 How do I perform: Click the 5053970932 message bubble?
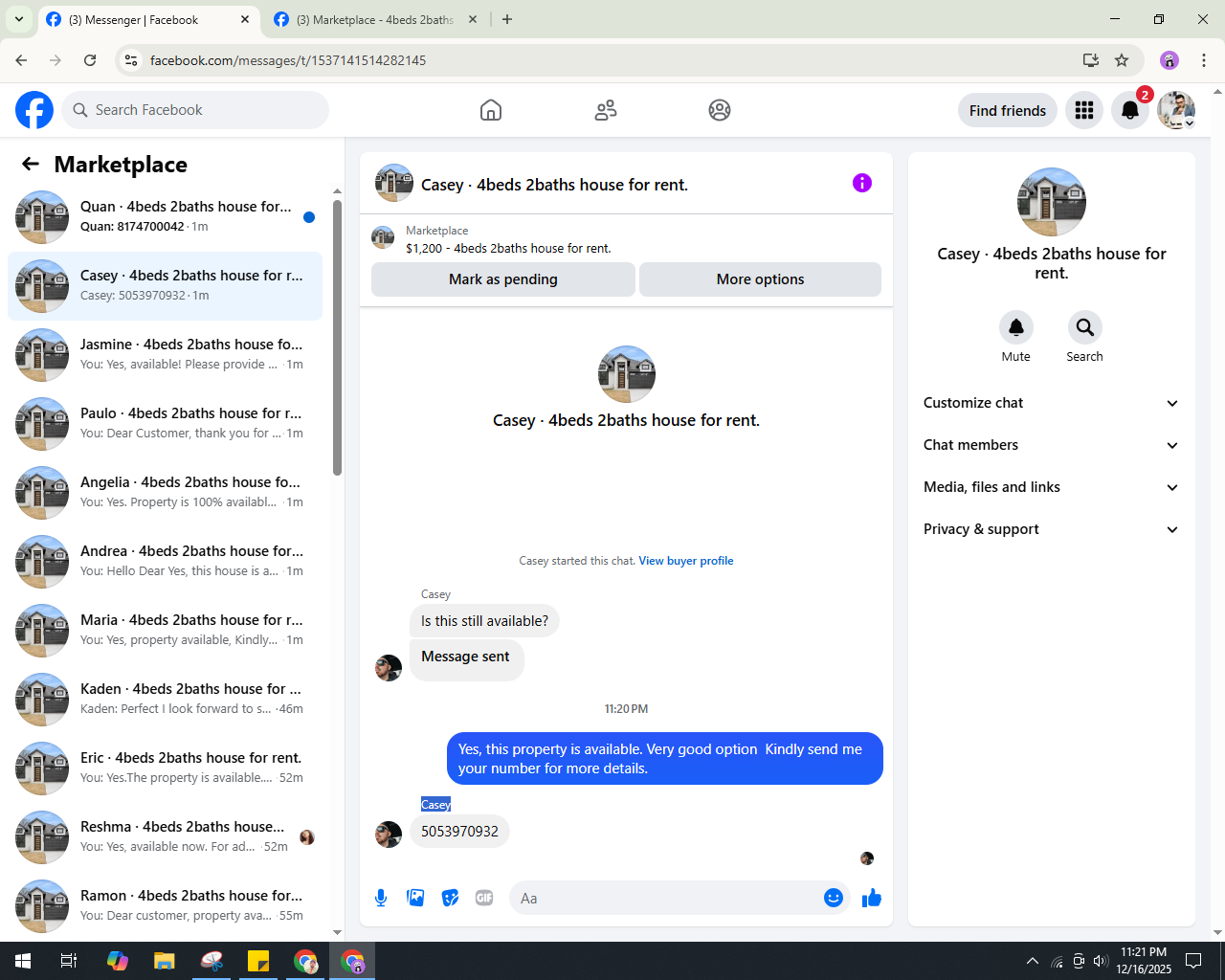(459, 832)
